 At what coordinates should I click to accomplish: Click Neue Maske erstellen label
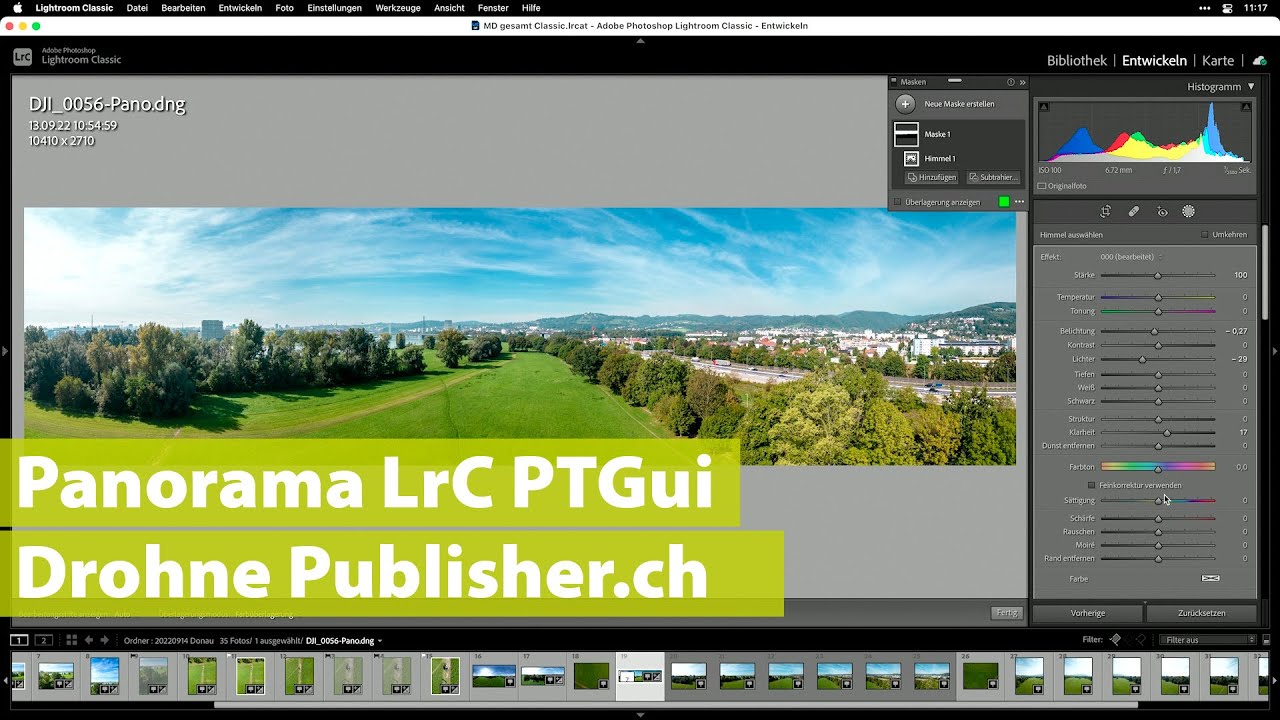point(959,104)
